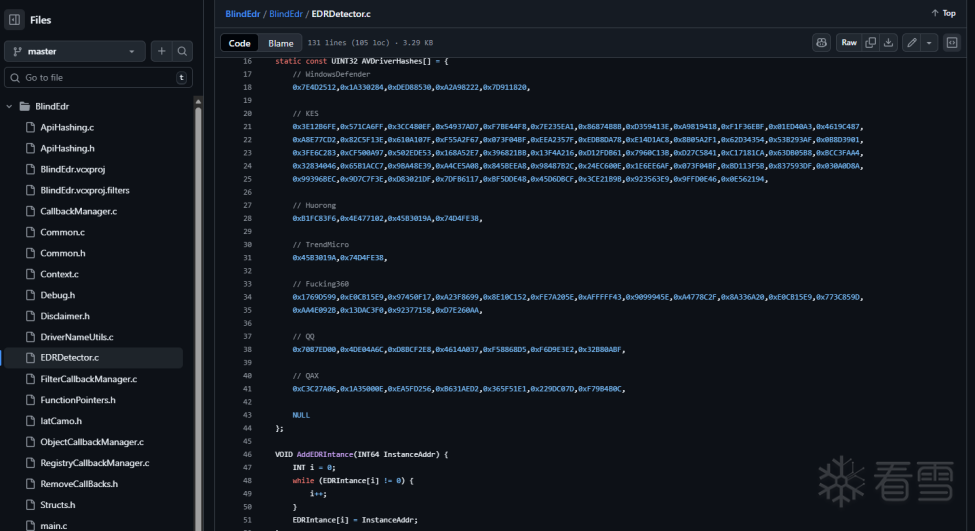The image size is (975, 531).
Task: Open Disclaimer.h file
Action: pos(65,316)
